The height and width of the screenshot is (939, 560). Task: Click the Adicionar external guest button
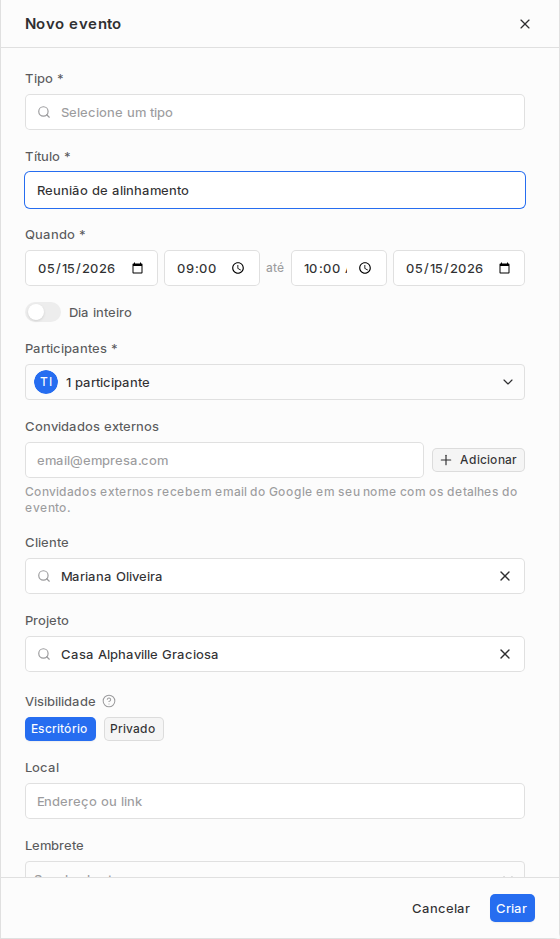[x=479, y=460]
